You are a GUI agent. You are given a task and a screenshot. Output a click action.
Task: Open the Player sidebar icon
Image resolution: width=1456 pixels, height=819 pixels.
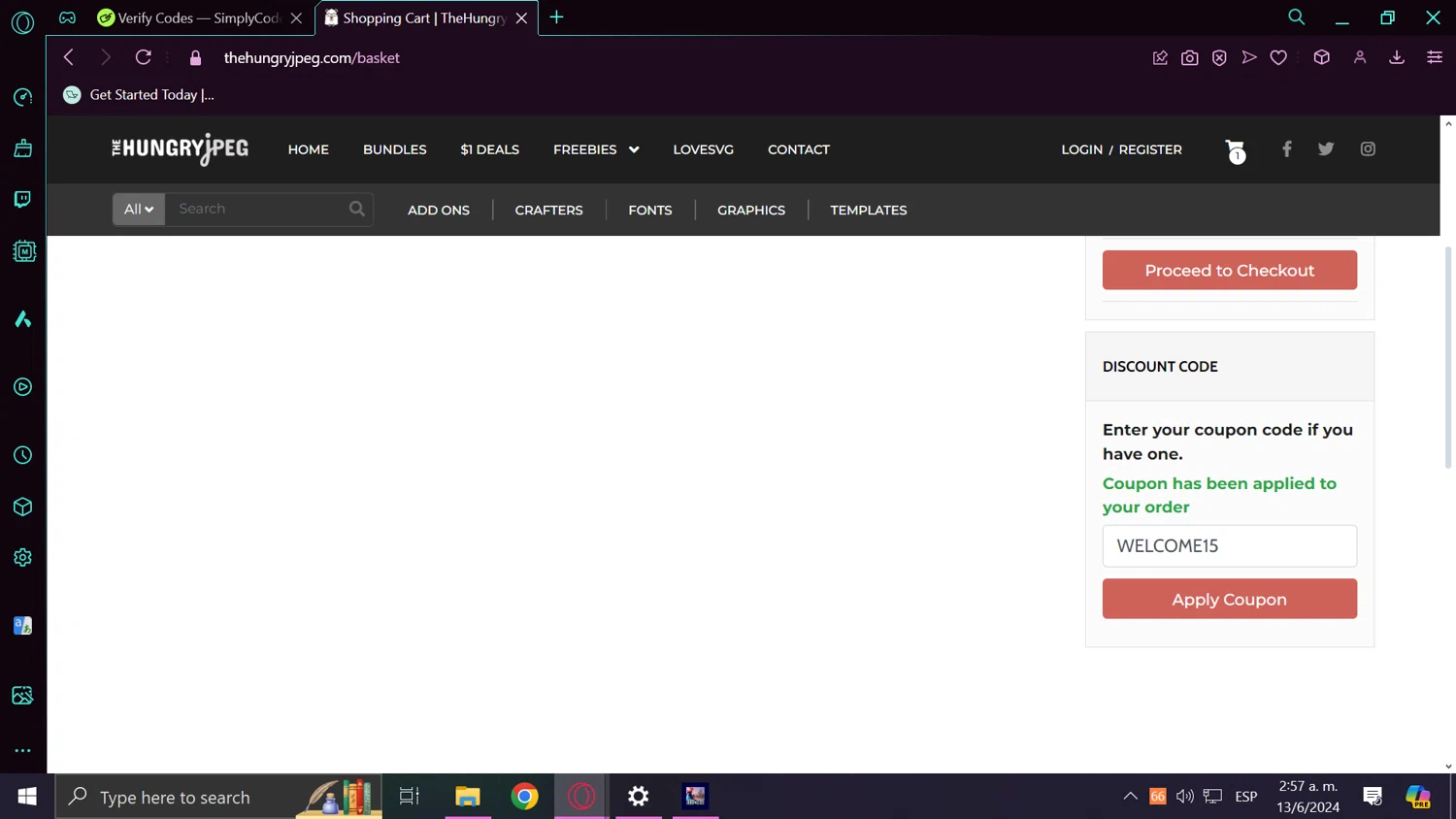click(22, 387)
